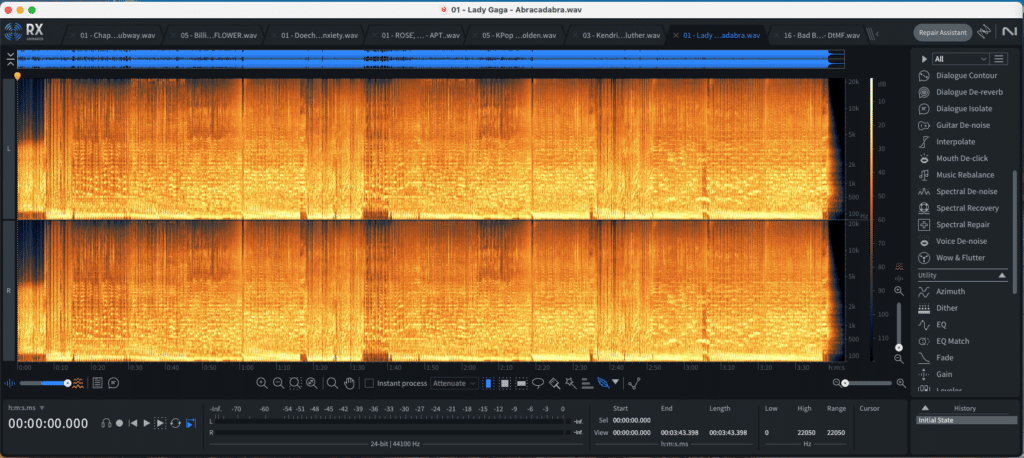Select the Grab and drag hand tool
The image size is (1024, 458).
coord(349,384)
